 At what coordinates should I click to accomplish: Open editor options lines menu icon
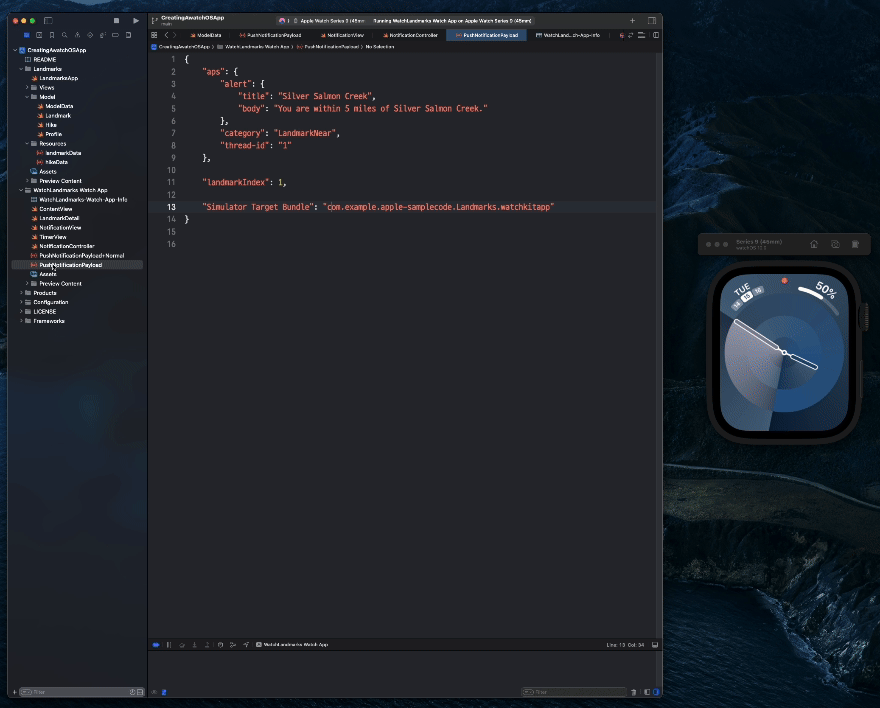point(641,35)
